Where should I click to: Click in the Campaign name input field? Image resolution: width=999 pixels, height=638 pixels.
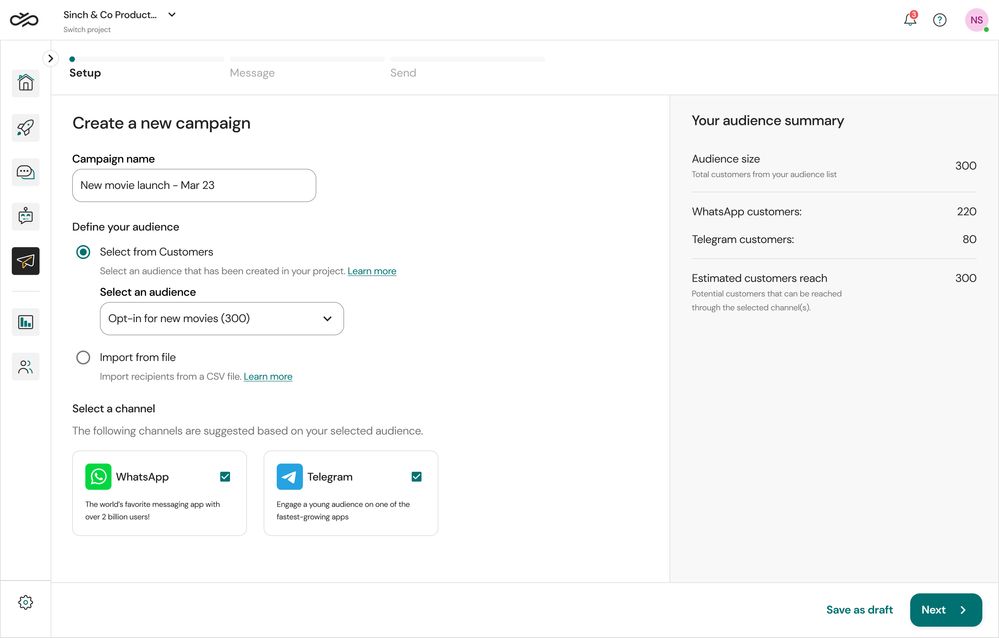click(194, 185)
